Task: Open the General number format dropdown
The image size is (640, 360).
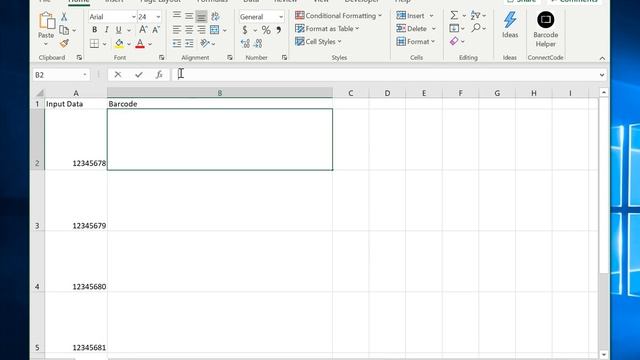Action: pyautogui.click(x=281, y=17)
